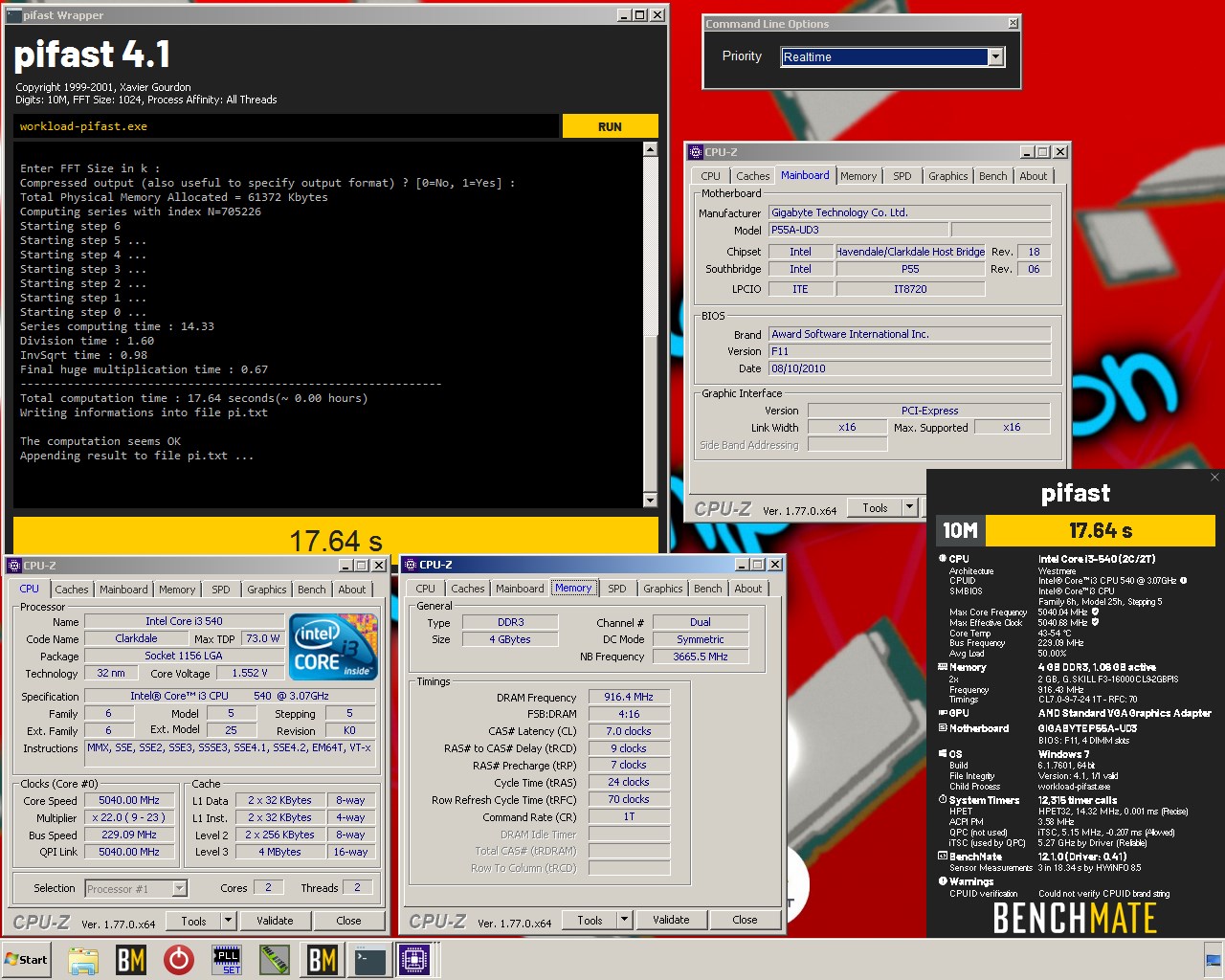Click the pifast Wrapper title bar icon

pyautogui.click(x=13, y=15)
